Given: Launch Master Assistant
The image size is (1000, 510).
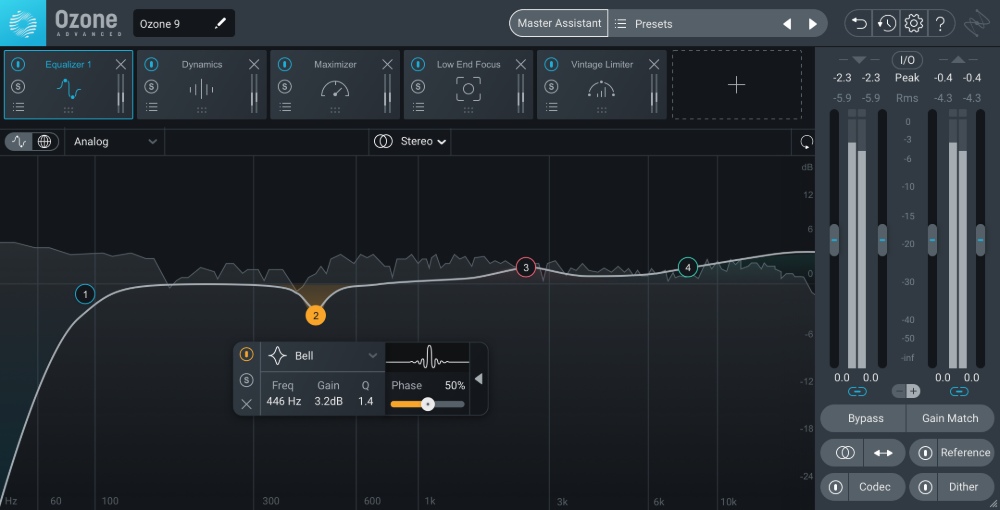Looking at the screenshot, I should click(559, 23).
